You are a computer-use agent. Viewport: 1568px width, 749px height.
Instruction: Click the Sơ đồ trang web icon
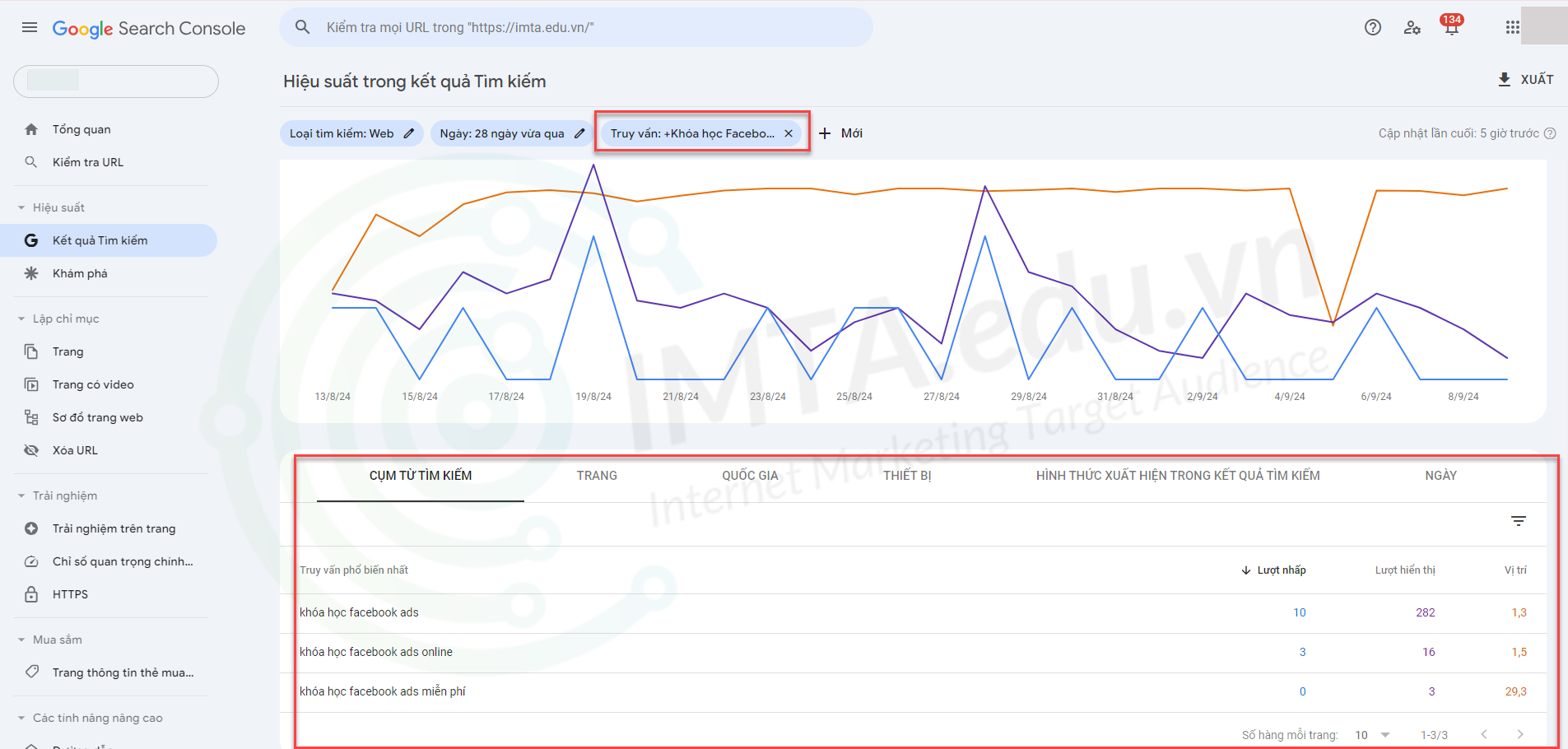tap(31, 417)
